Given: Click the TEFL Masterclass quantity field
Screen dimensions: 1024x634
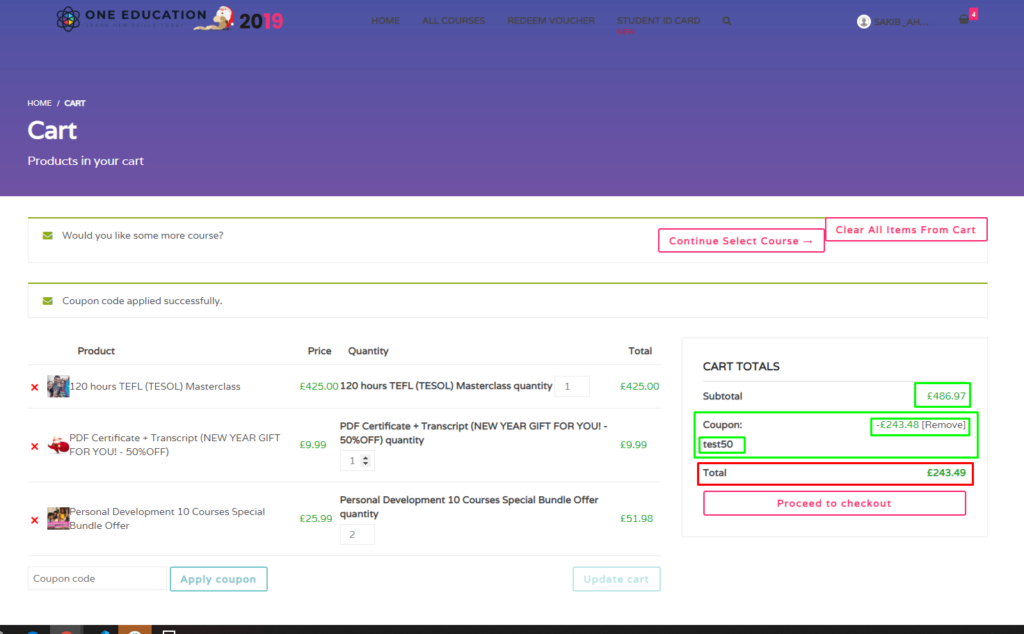Looking at the screenshot, I should click(x=571, y=387).
